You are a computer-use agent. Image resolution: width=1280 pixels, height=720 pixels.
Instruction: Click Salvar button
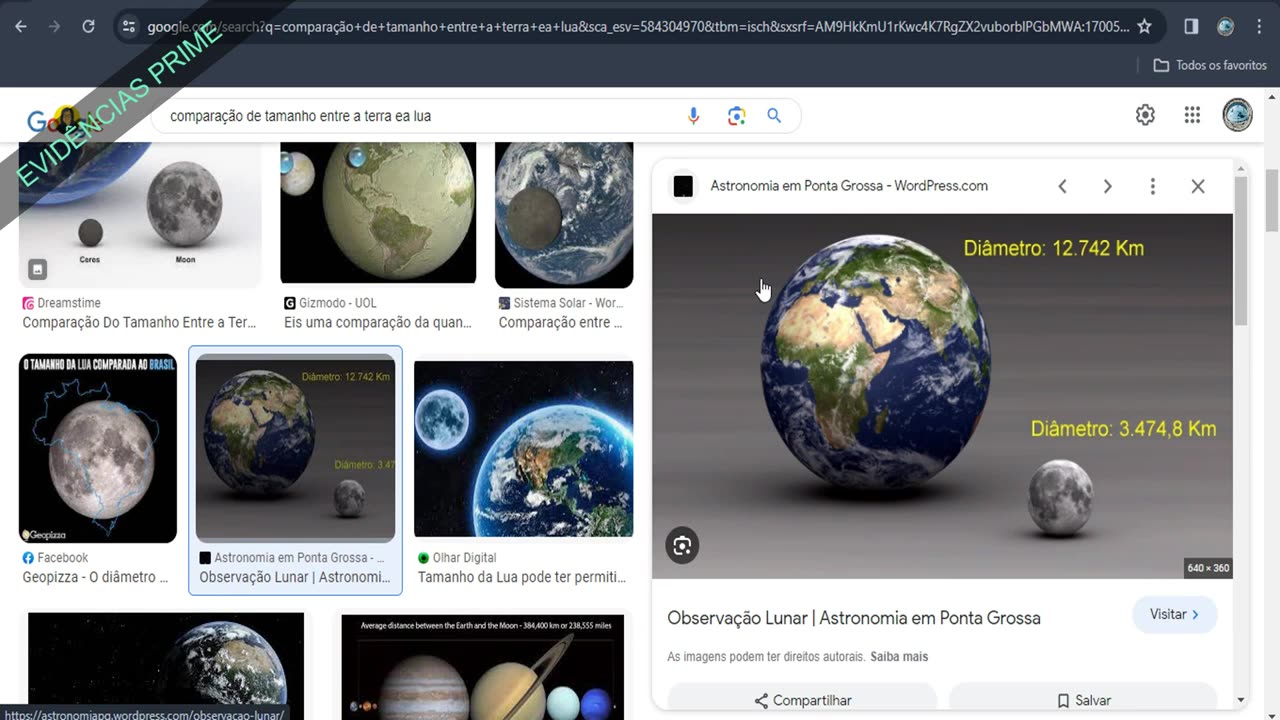coord(1083,700)
